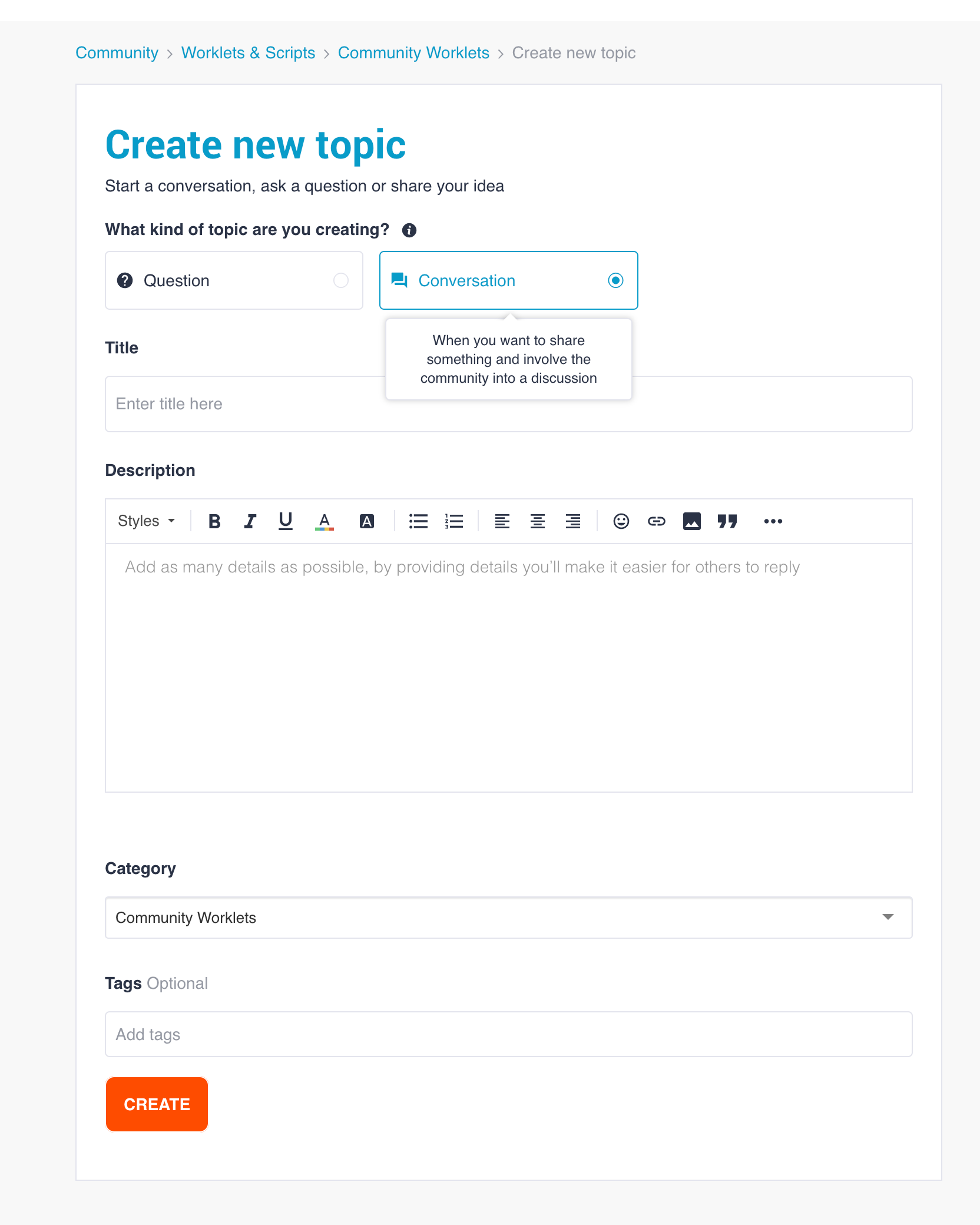Center align the description text
Viewport: 980px width, 1225px height.
coord(538,521)
